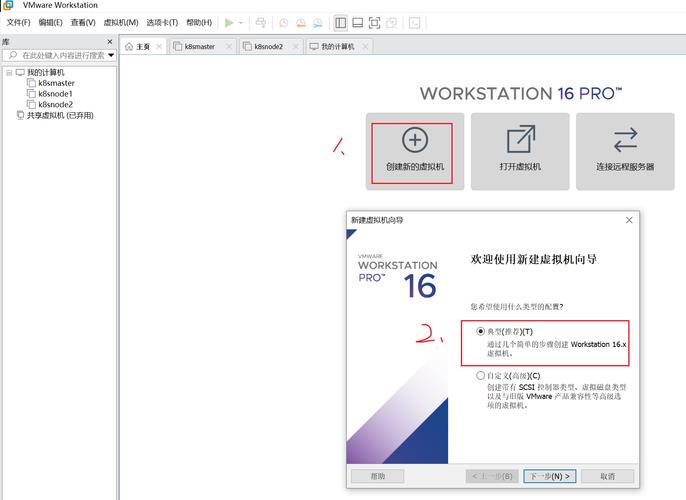
Task: Select the 自定义(高级)(C) radio button
Action: 480,375
